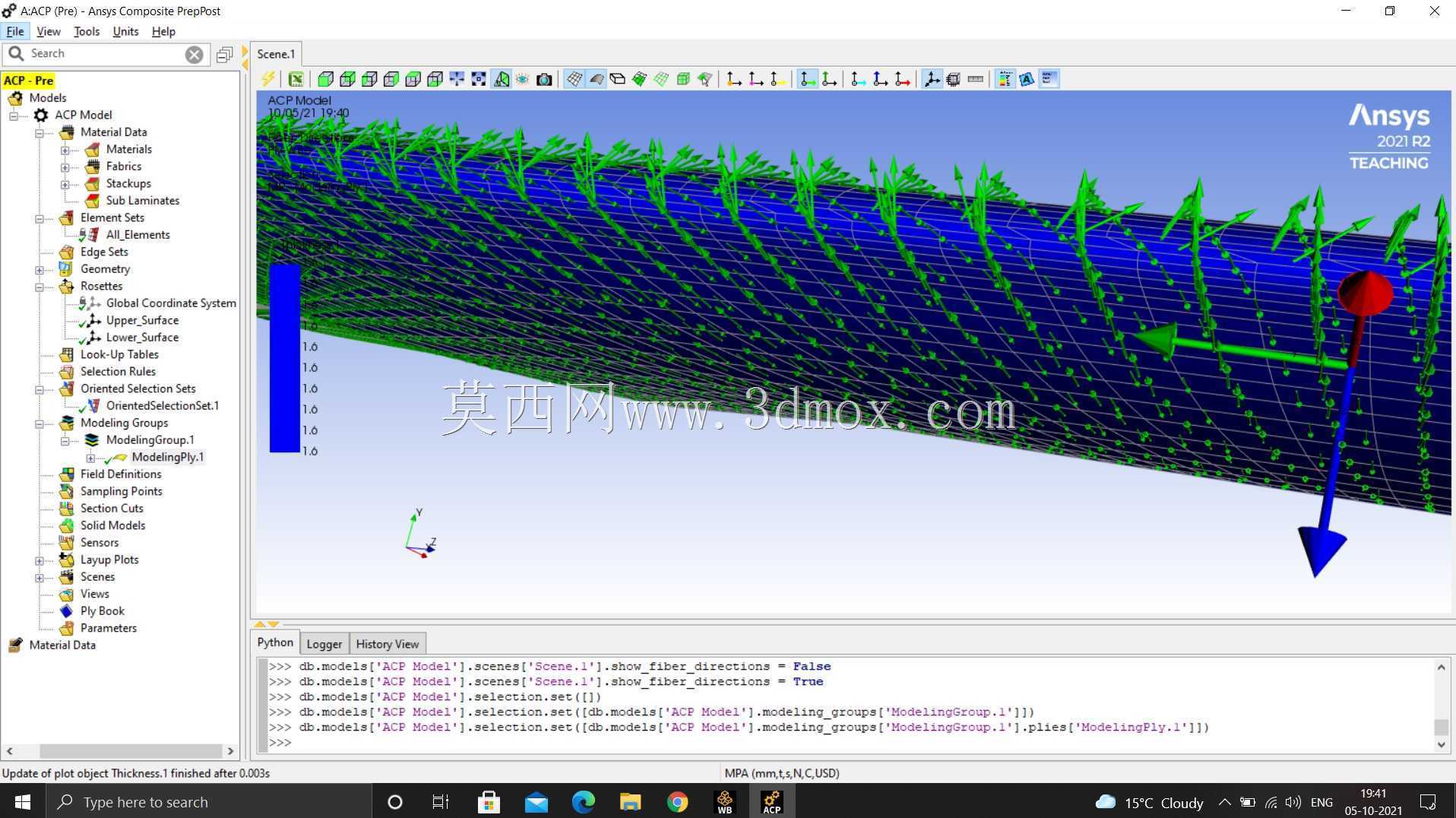Click the ruler measure icon
1456x818 pixels.
(976, 79)
